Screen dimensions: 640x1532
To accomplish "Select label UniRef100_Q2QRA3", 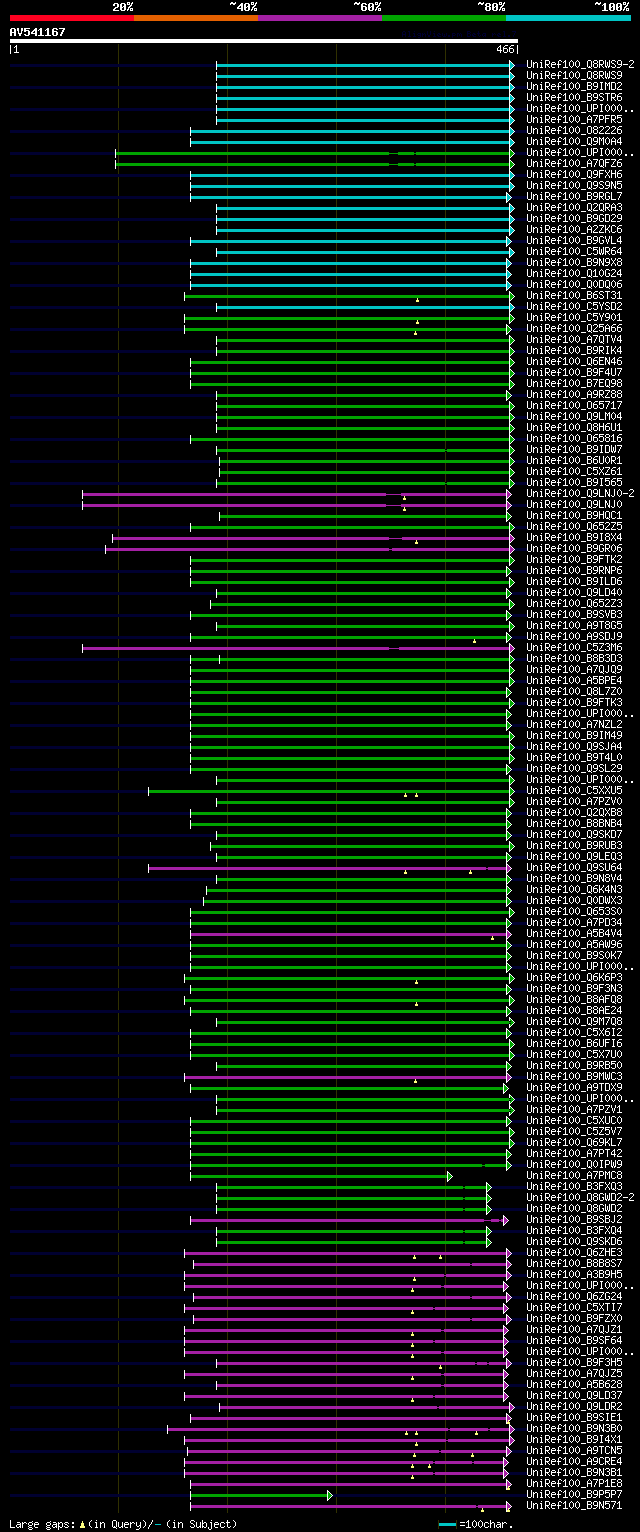I will pos(574,207).
